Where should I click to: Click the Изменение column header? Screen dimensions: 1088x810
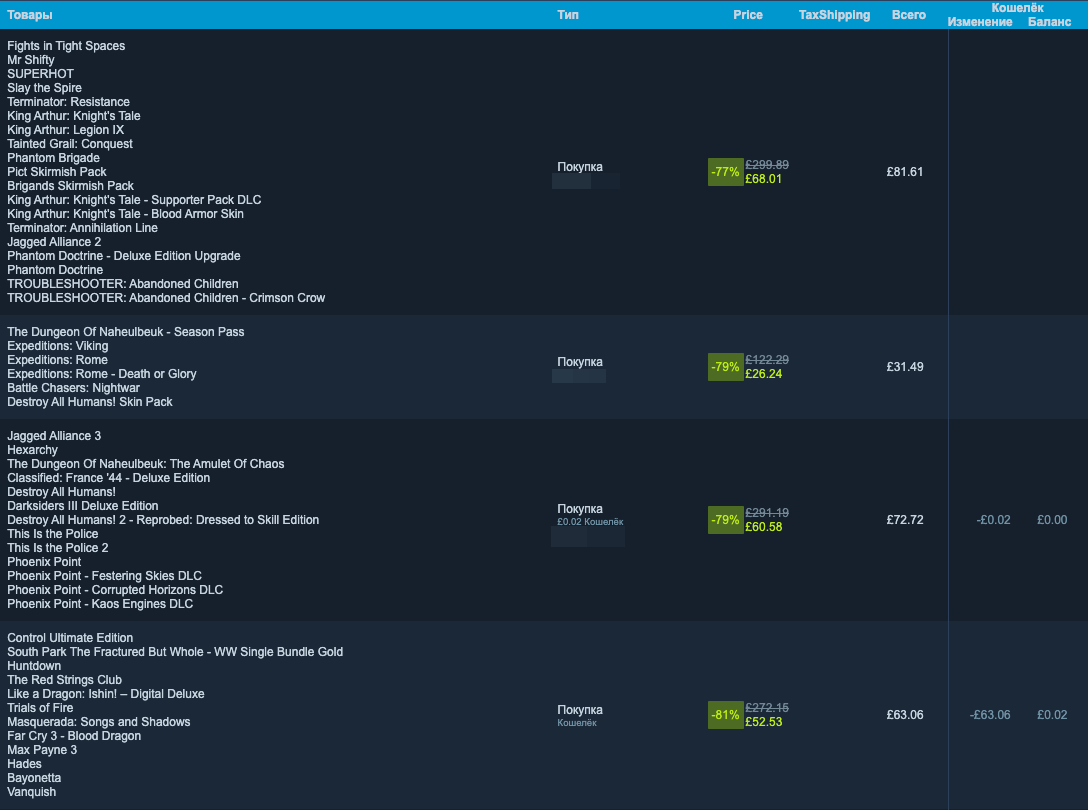[980, 22]
